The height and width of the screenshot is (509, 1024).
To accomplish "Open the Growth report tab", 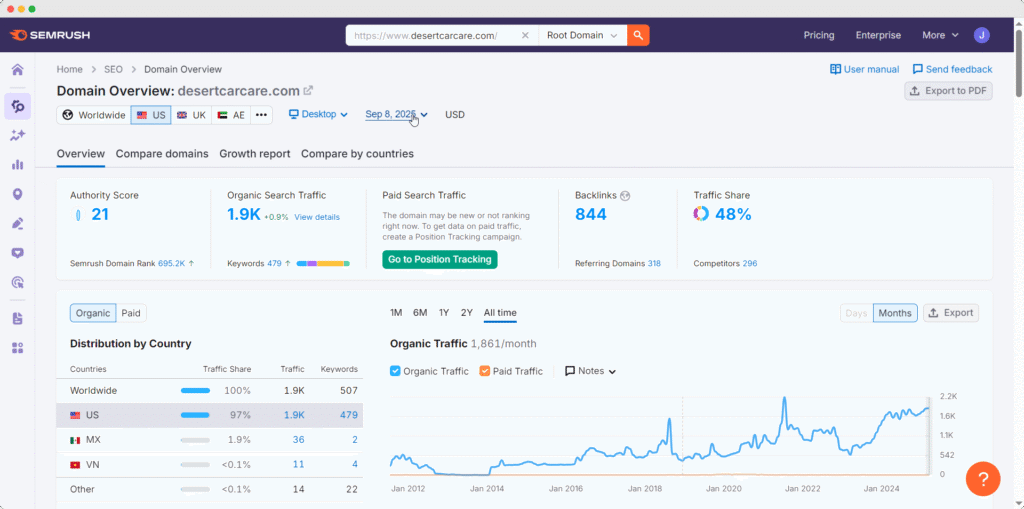I will coord(255,154).
